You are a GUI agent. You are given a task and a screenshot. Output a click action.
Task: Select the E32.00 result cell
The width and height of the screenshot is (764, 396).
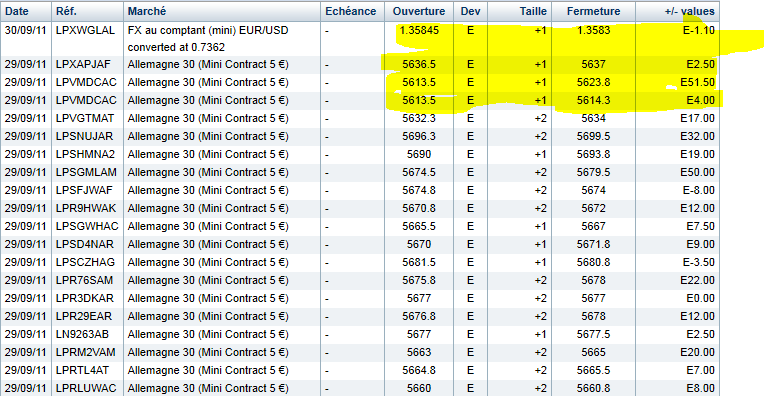(x=697, y=136)
